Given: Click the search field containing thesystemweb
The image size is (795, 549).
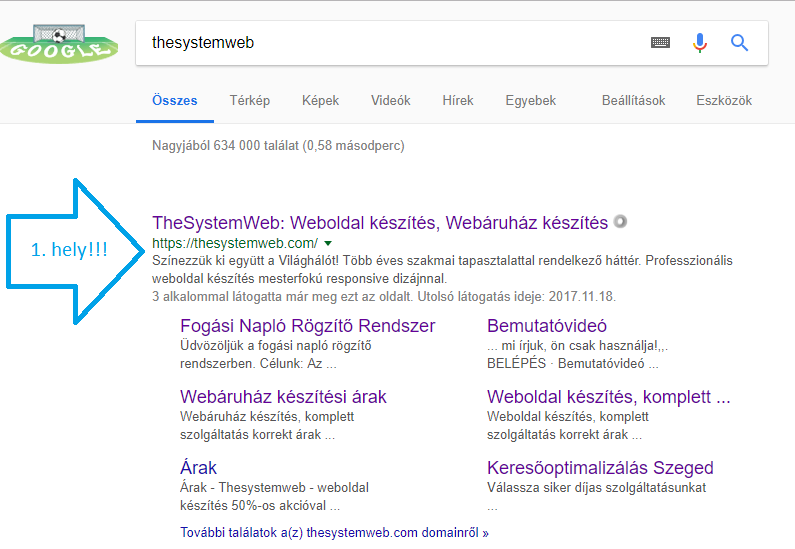Looking at the screenshot, I should point(390,43).
